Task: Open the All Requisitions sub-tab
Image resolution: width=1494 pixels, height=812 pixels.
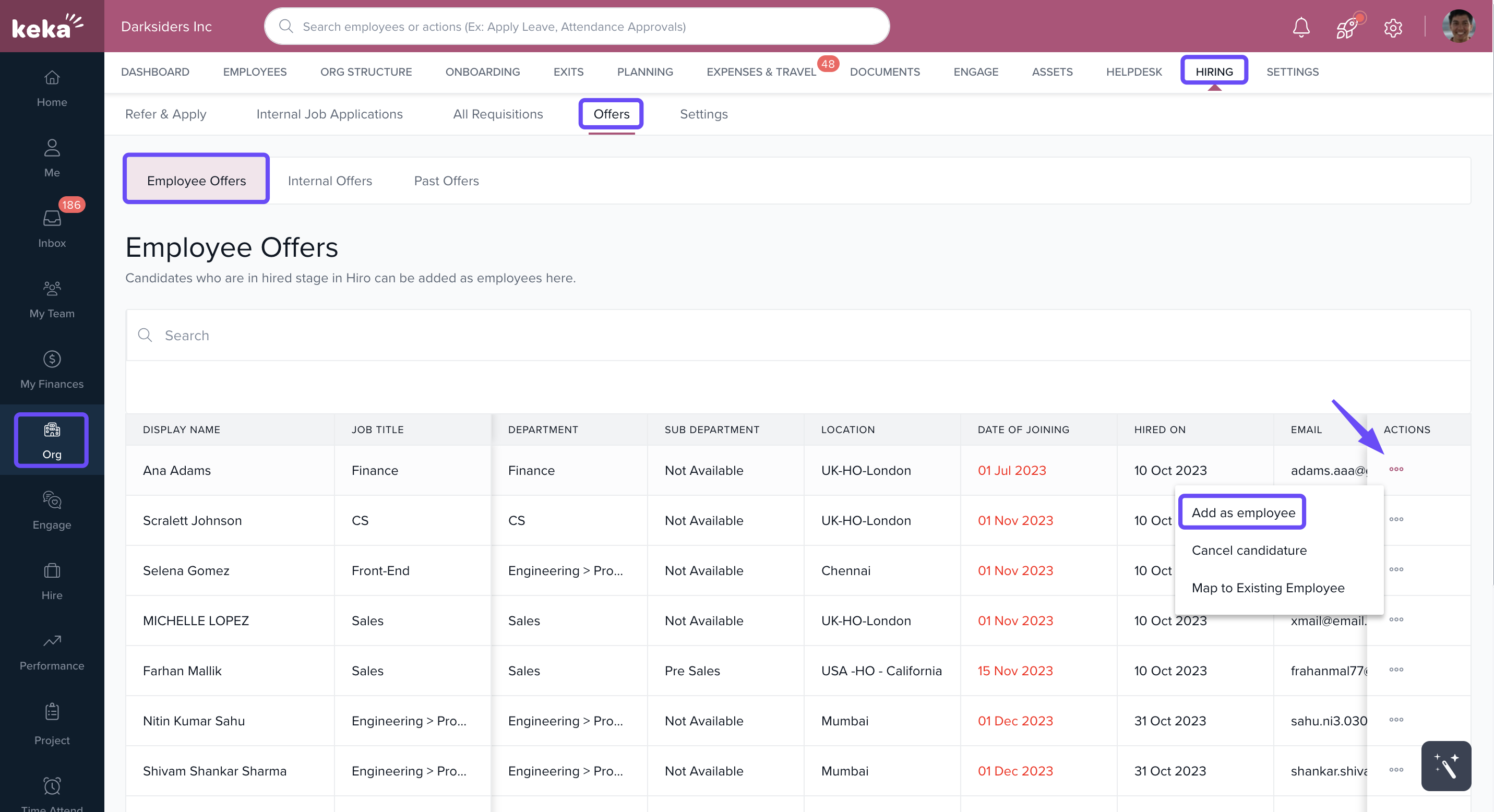Action: (498, 114)
